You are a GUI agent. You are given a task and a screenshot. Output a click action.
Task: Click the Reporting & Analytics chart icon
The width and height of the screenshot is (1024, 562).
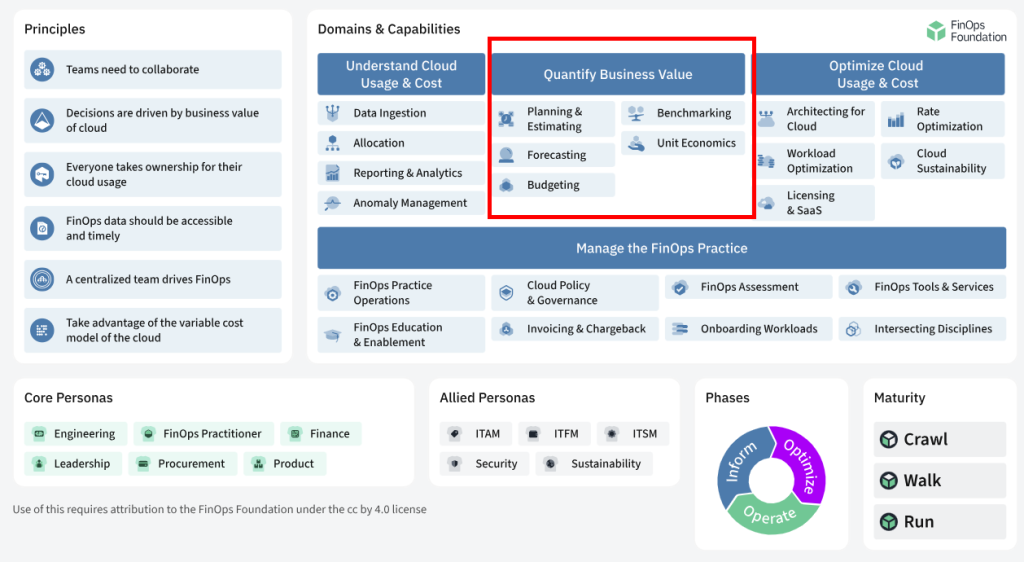point(332,173)
